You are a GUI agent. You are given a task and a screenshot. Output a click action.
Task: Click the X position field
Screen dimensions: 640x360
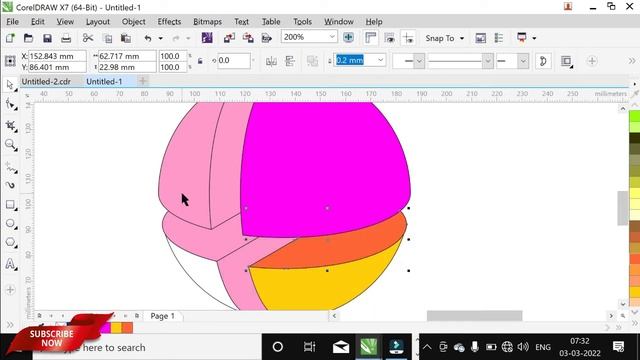(x=57, y=56)
